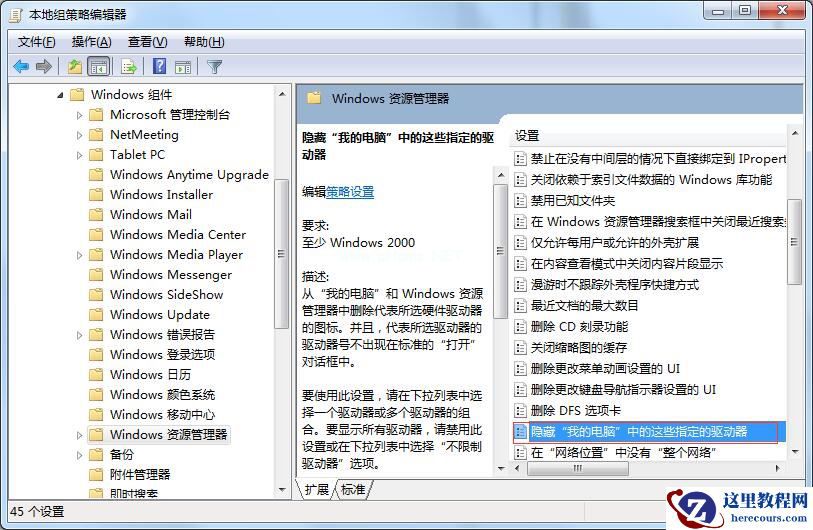
Task: Click the 备份 folder icon
Action: coord(96,455)
